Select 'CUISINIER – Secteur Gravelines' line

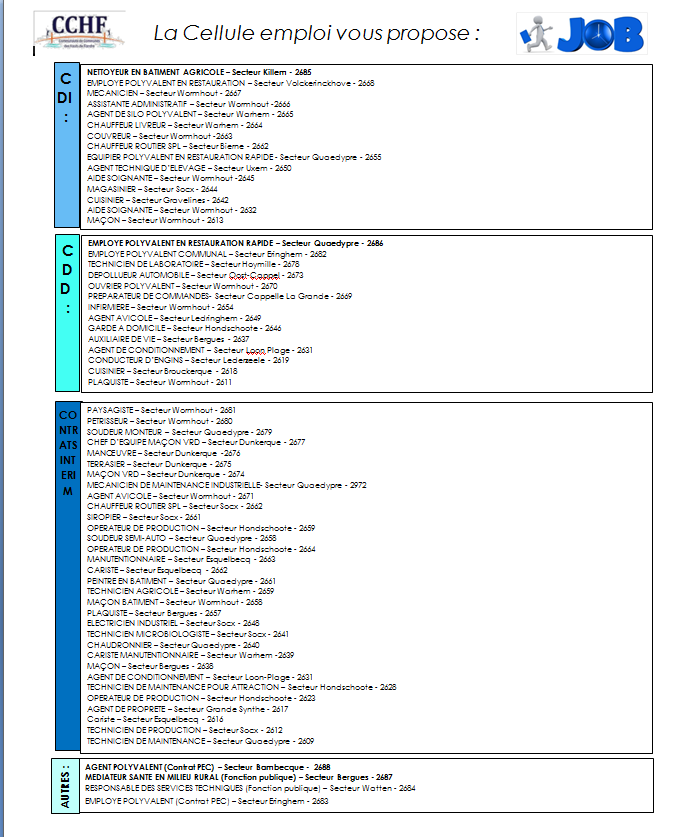click(157, 200)
